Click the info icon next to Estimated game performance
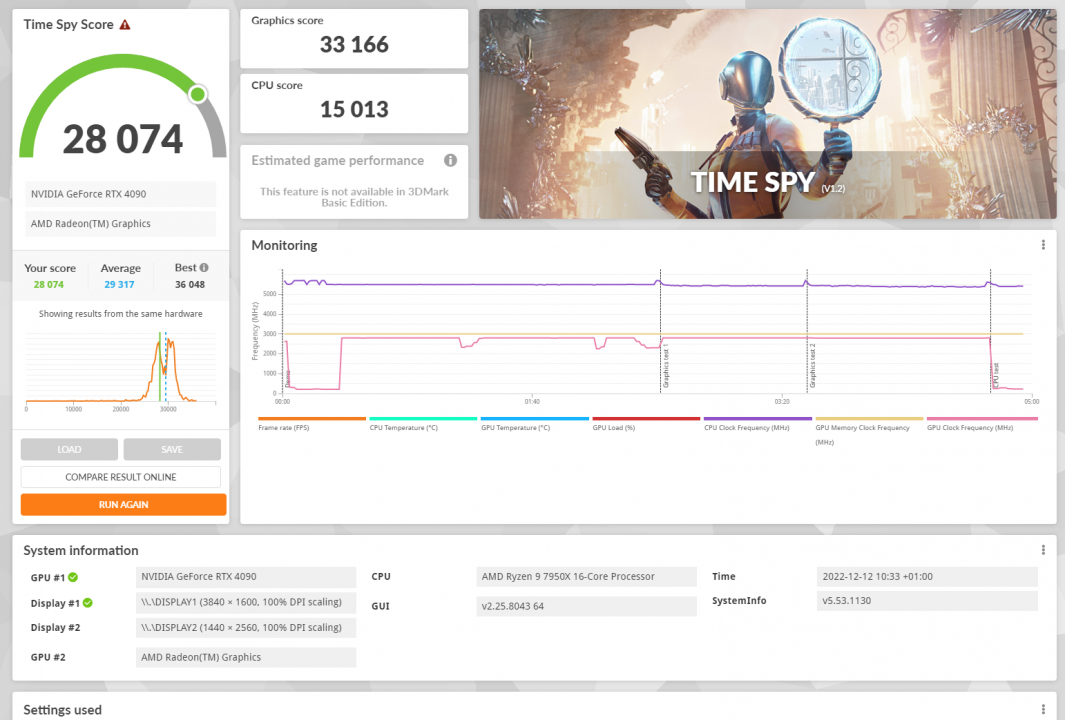 450,160
